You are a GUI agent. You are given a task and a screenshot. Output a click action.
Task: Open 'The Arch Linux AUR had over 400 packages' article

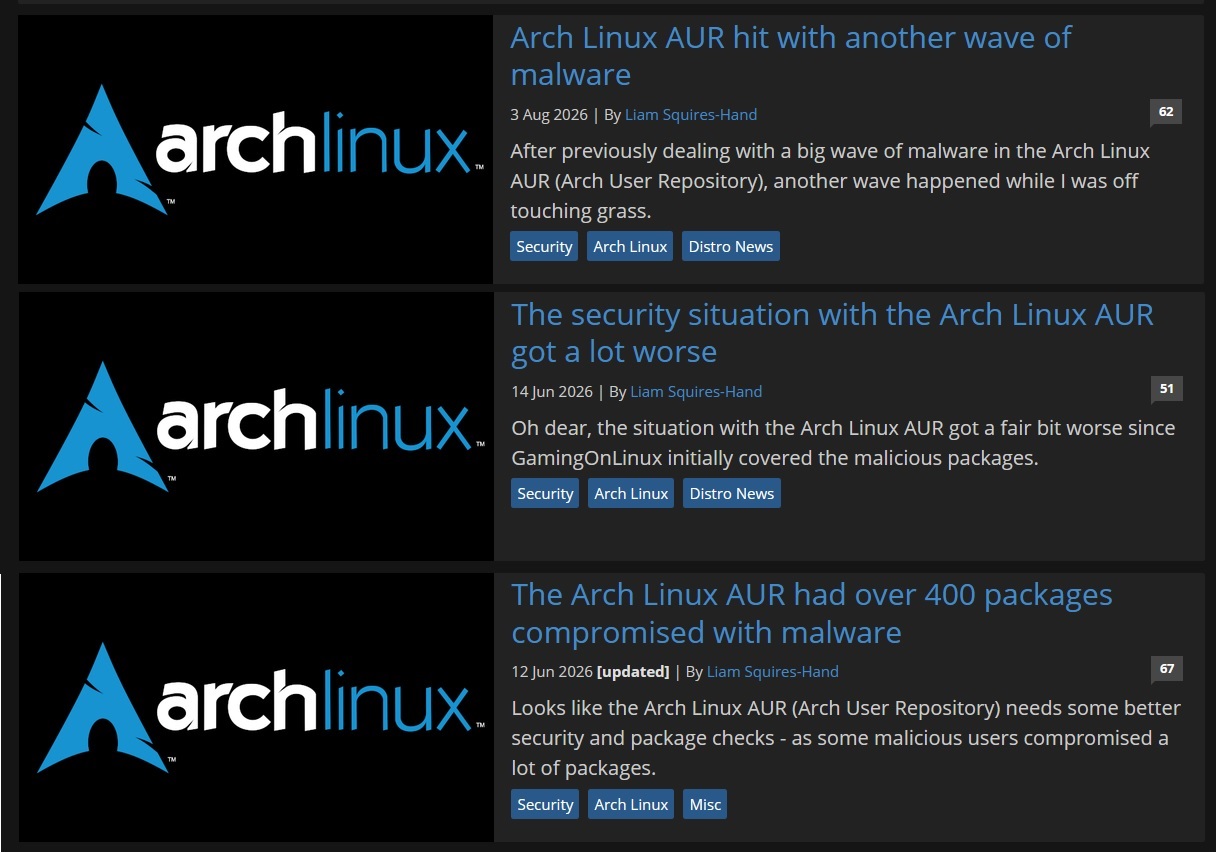click(811, 613)
